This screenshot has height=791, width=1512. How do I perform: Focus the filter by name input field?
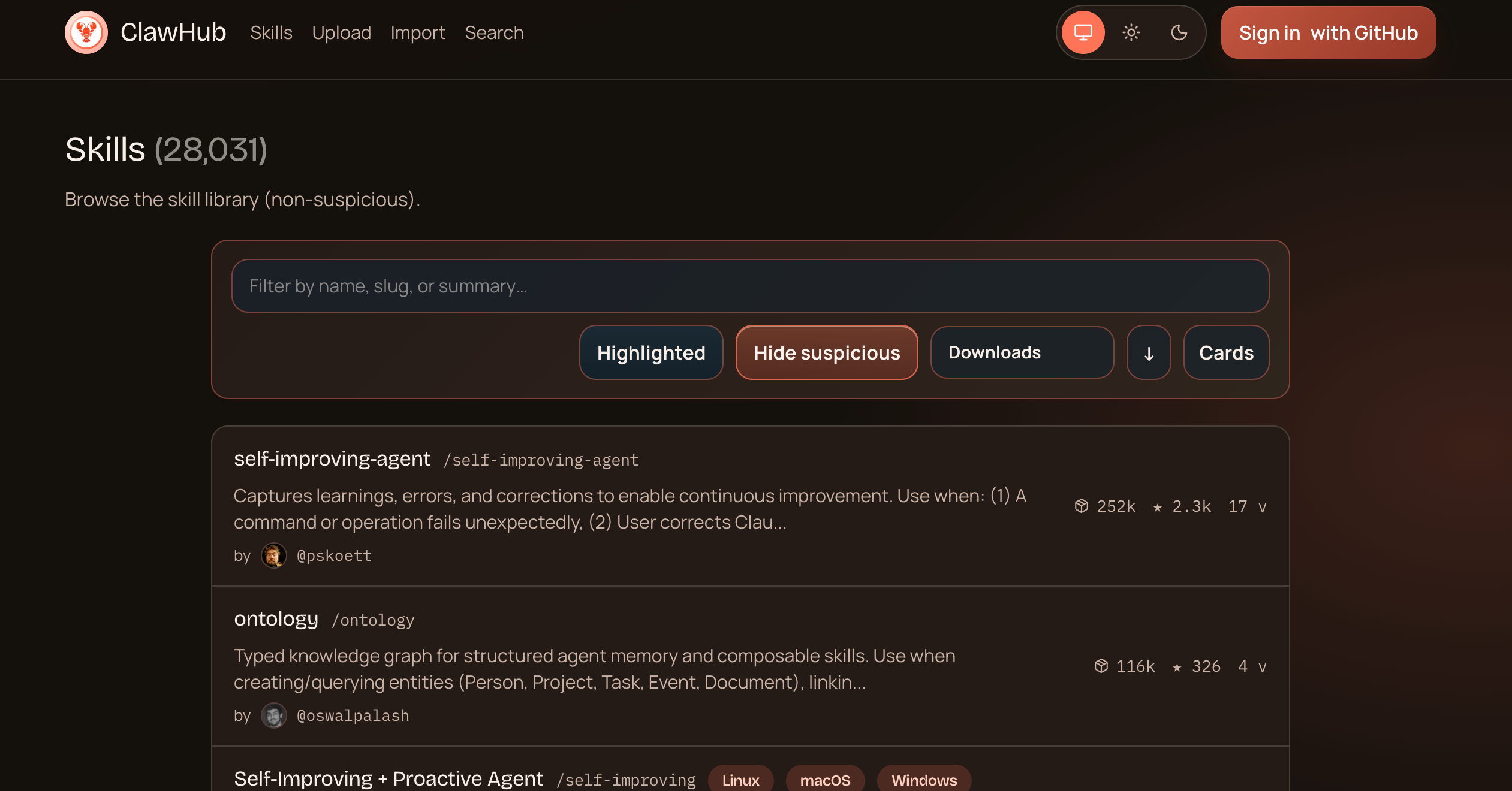coord(749,286)
